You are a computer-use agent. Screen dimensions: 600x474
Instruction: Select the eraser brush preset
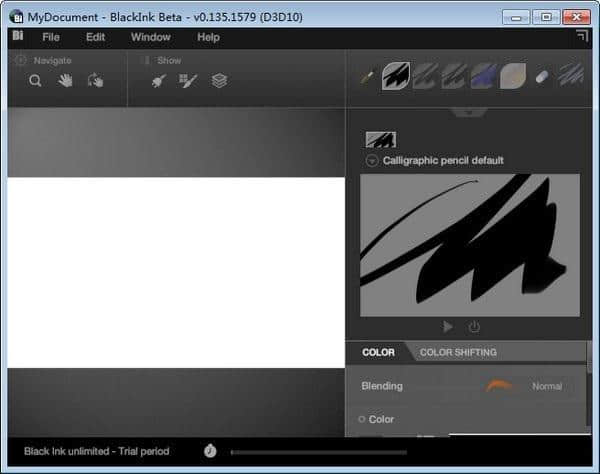[x=543, y=77]
